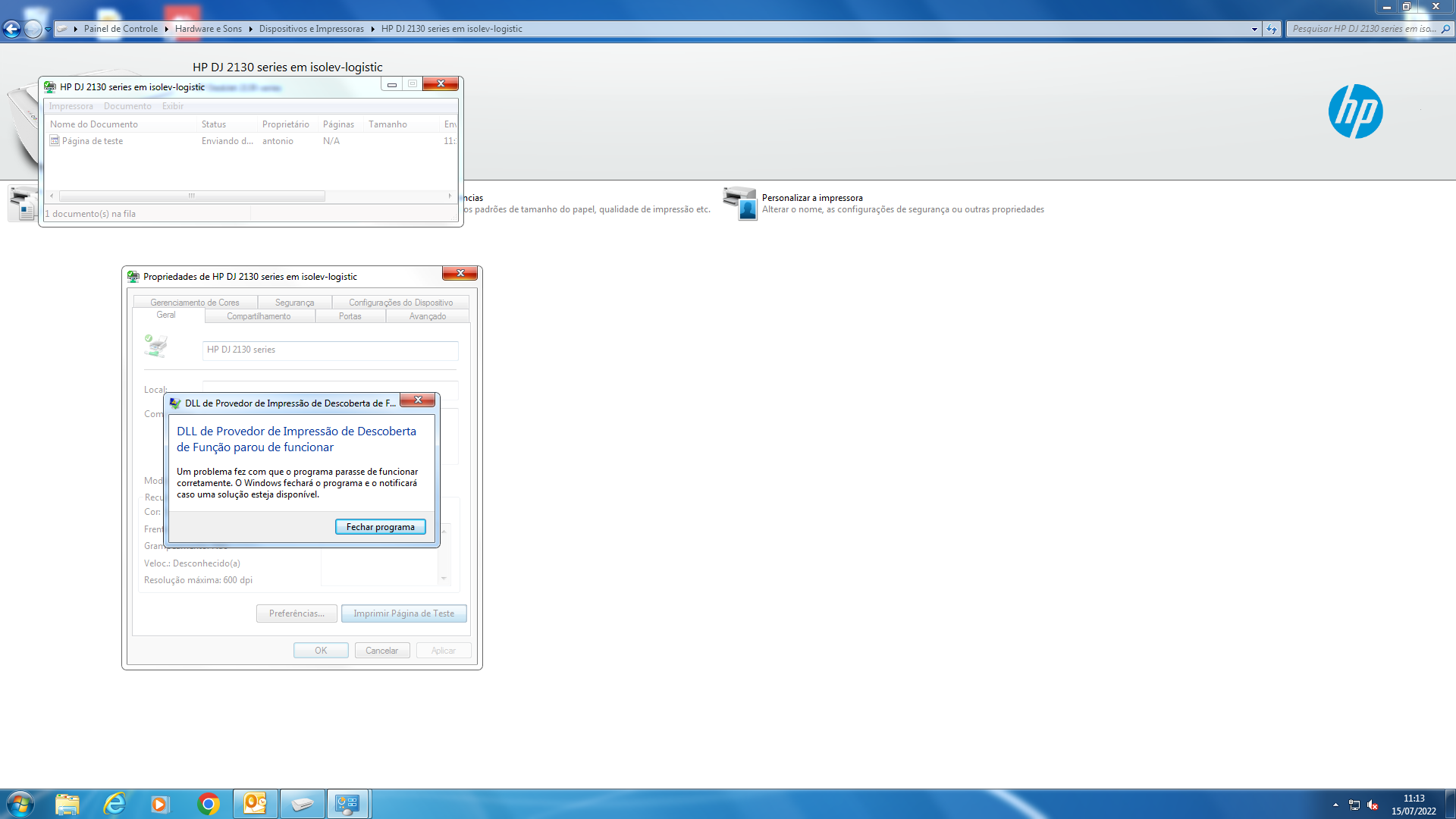
Task: Go to Configurações do Dispositivo tab
Action: pos(400,303)
